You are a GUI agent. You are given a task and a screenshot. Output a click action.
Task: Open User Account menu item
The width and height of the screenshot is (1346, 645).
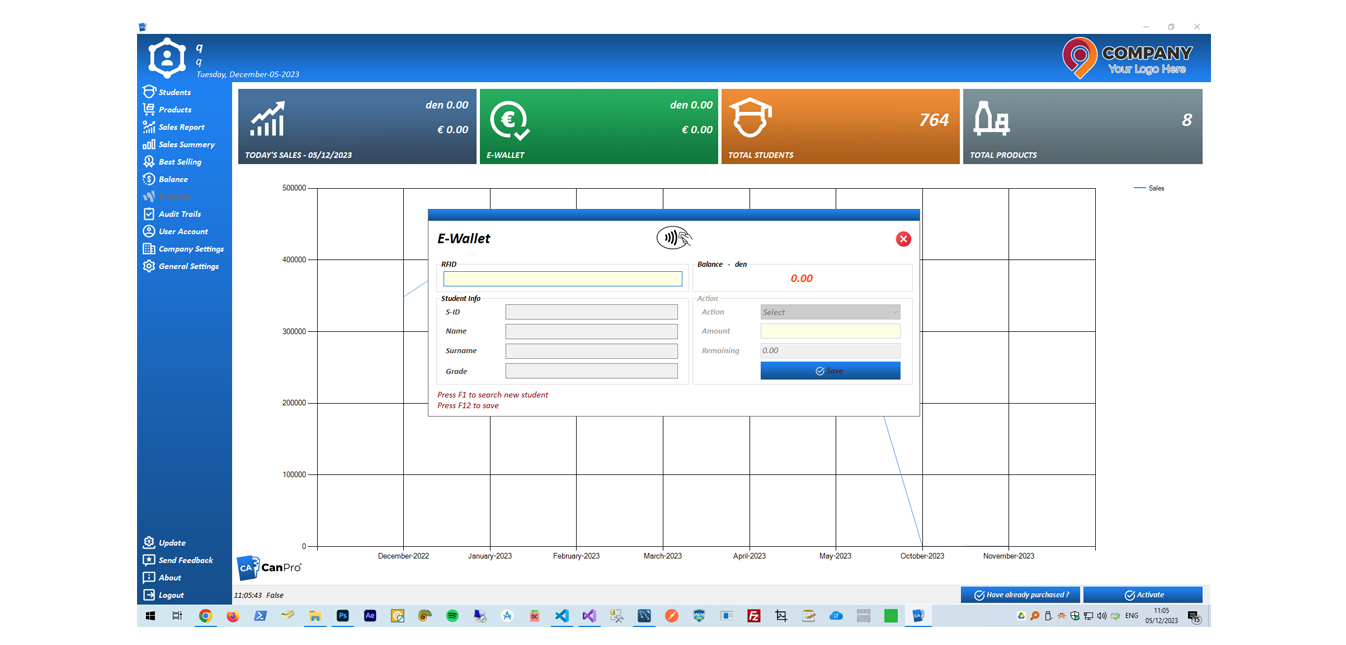click(183, 231)
